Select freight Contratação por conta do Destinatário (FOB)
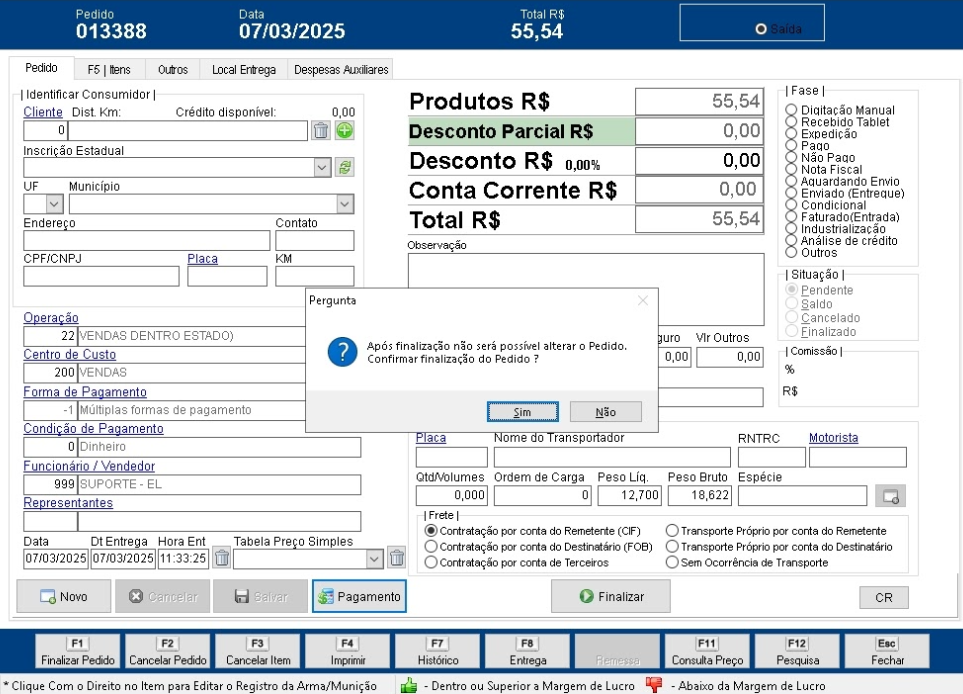The width and height of the screenshot is (963, 694). tap(431, 547)
